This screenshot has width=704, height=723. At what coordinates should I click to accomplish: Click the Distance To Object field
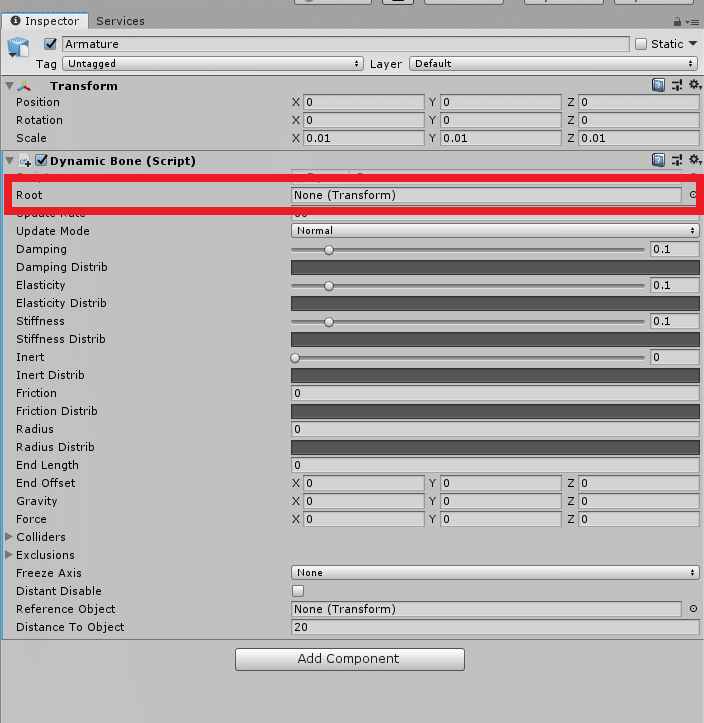[495, 627]
